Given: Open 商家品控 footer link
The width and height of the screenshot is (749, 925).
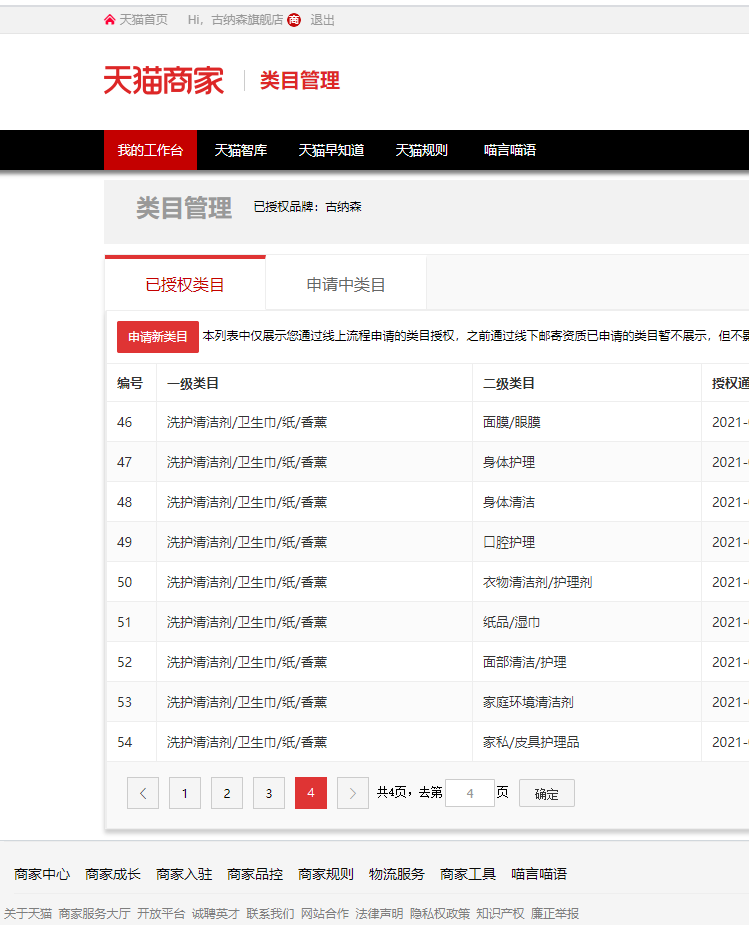Looking at the screenshot, I should click(255, 874).
